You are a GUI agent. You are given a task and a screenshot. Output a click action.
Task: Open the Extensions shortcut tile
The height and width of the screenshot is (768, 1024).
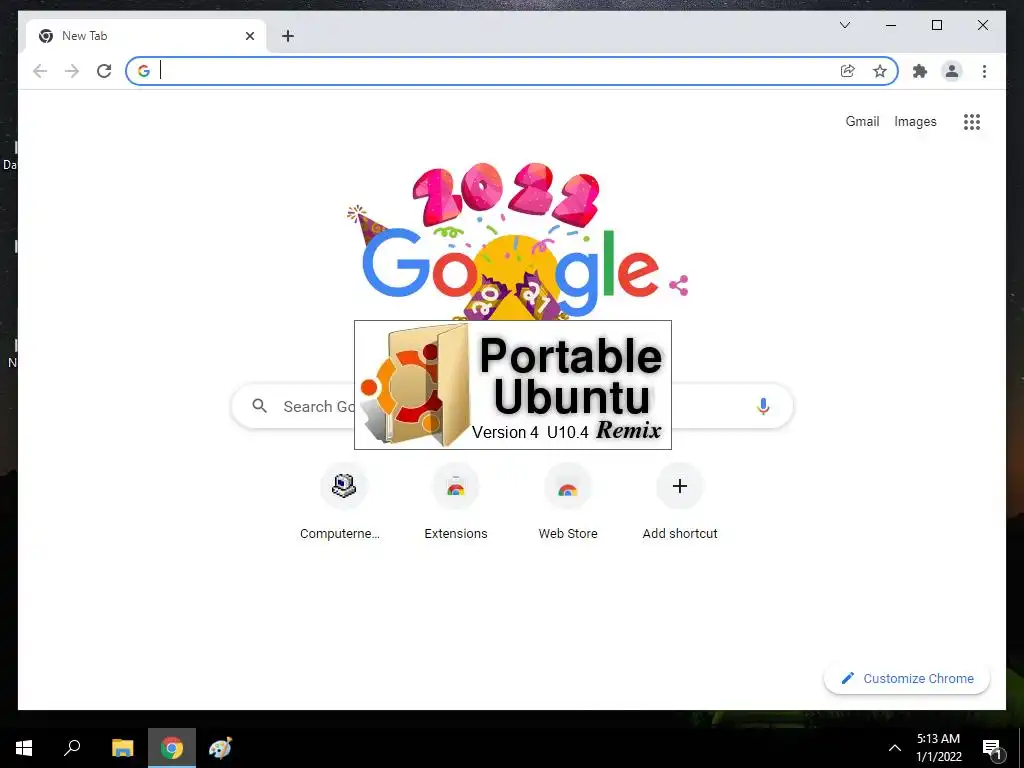pos(455,502)
